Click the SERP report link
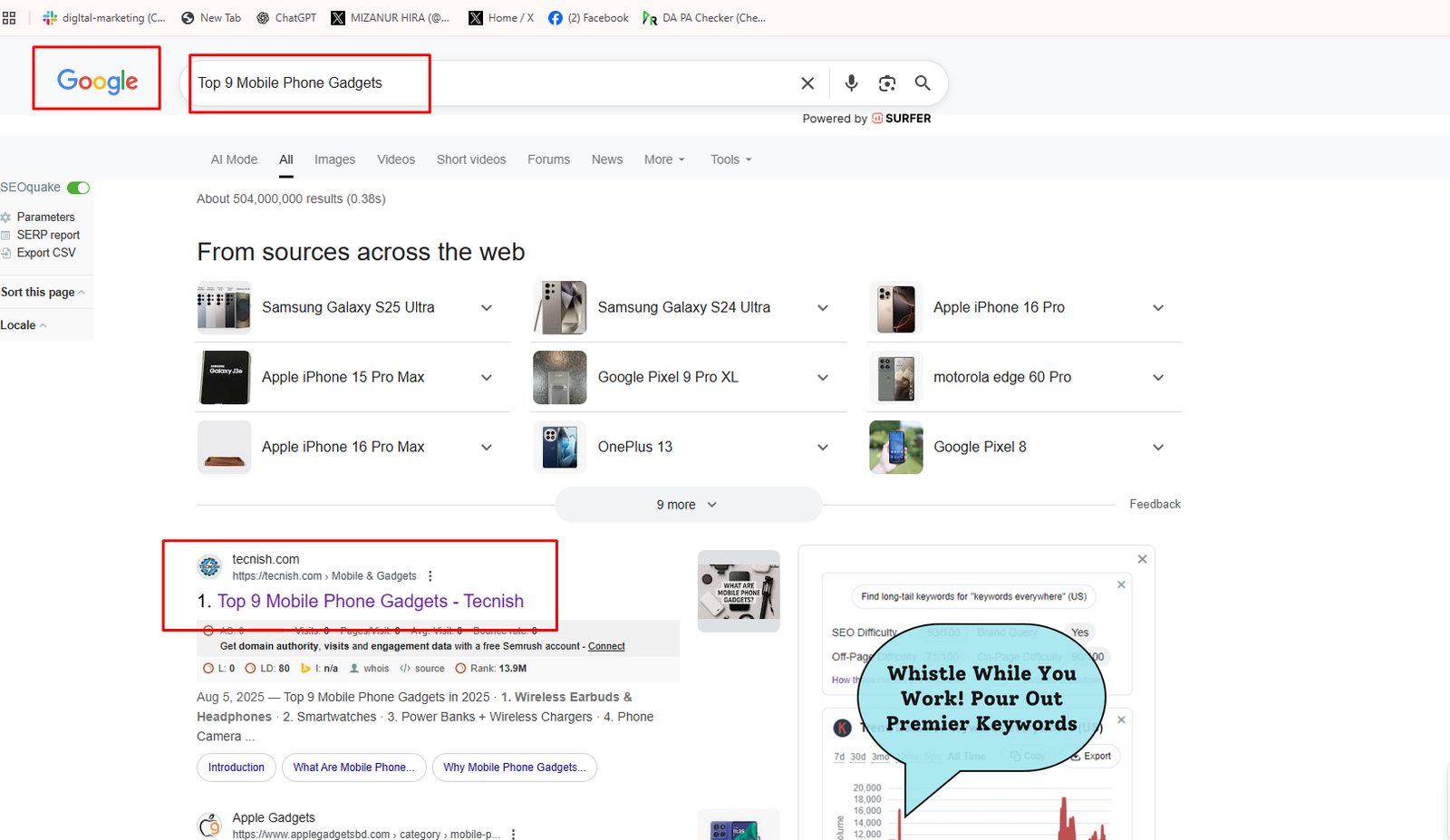The image size is (1450, 840). pos(48,235)
